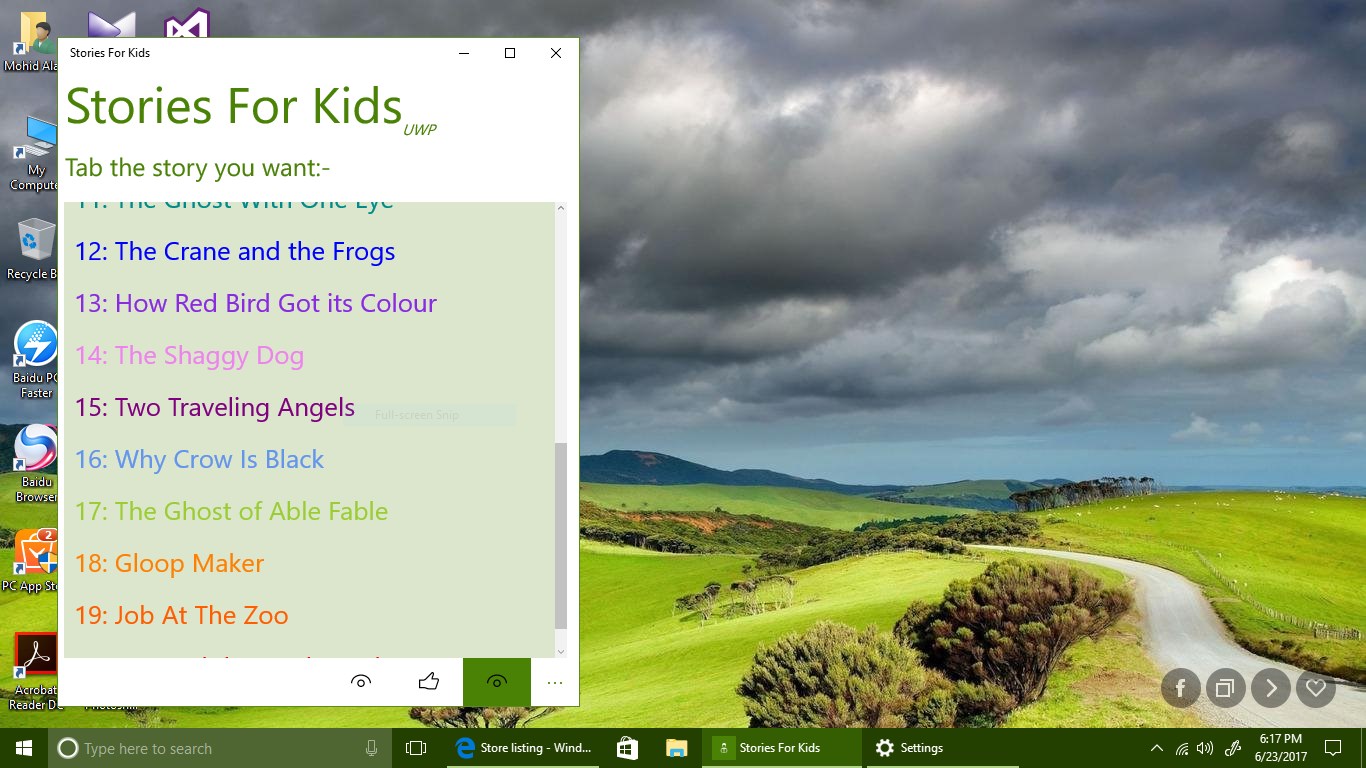The height and width of the screenshot is (768, 1366).
Task: Click the taskbar search box
Action: (220, 748)
